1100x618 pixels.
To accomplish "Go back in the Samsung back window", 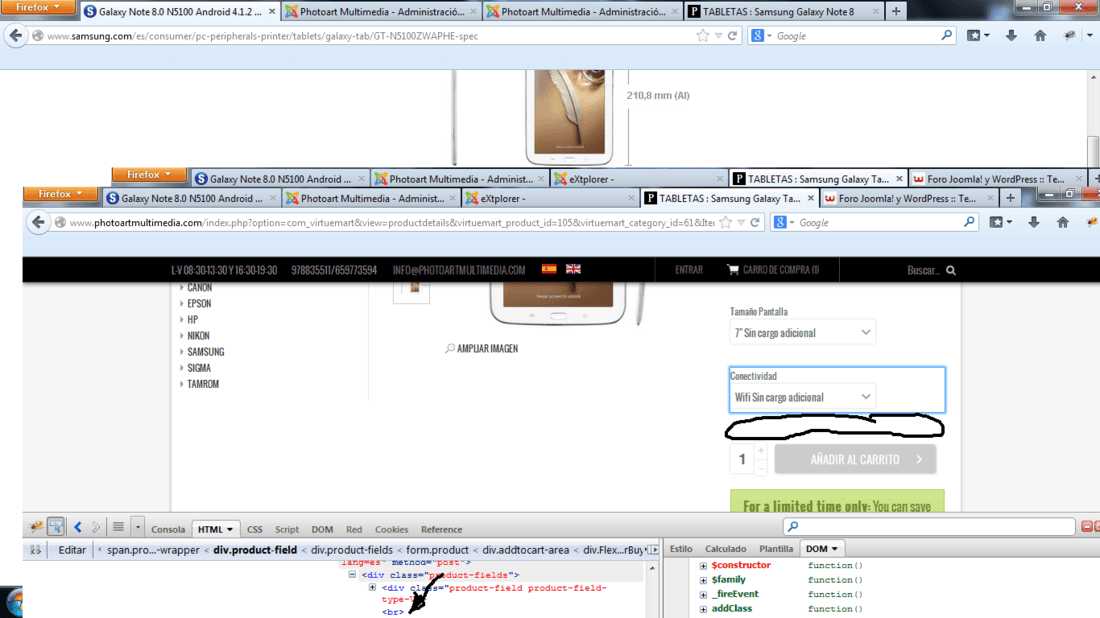I will pyautogui.click(x=15, y=36).
